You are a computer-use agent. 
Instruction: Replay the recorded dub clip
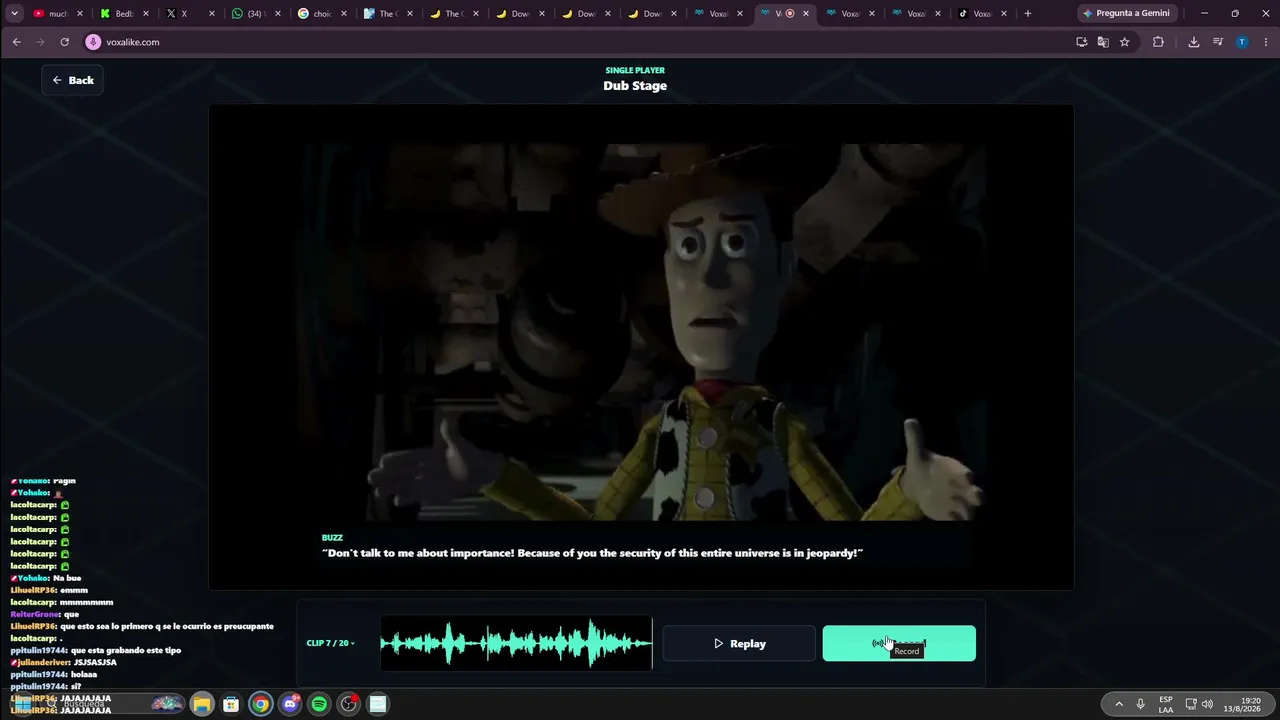click(x=739, y=644)
